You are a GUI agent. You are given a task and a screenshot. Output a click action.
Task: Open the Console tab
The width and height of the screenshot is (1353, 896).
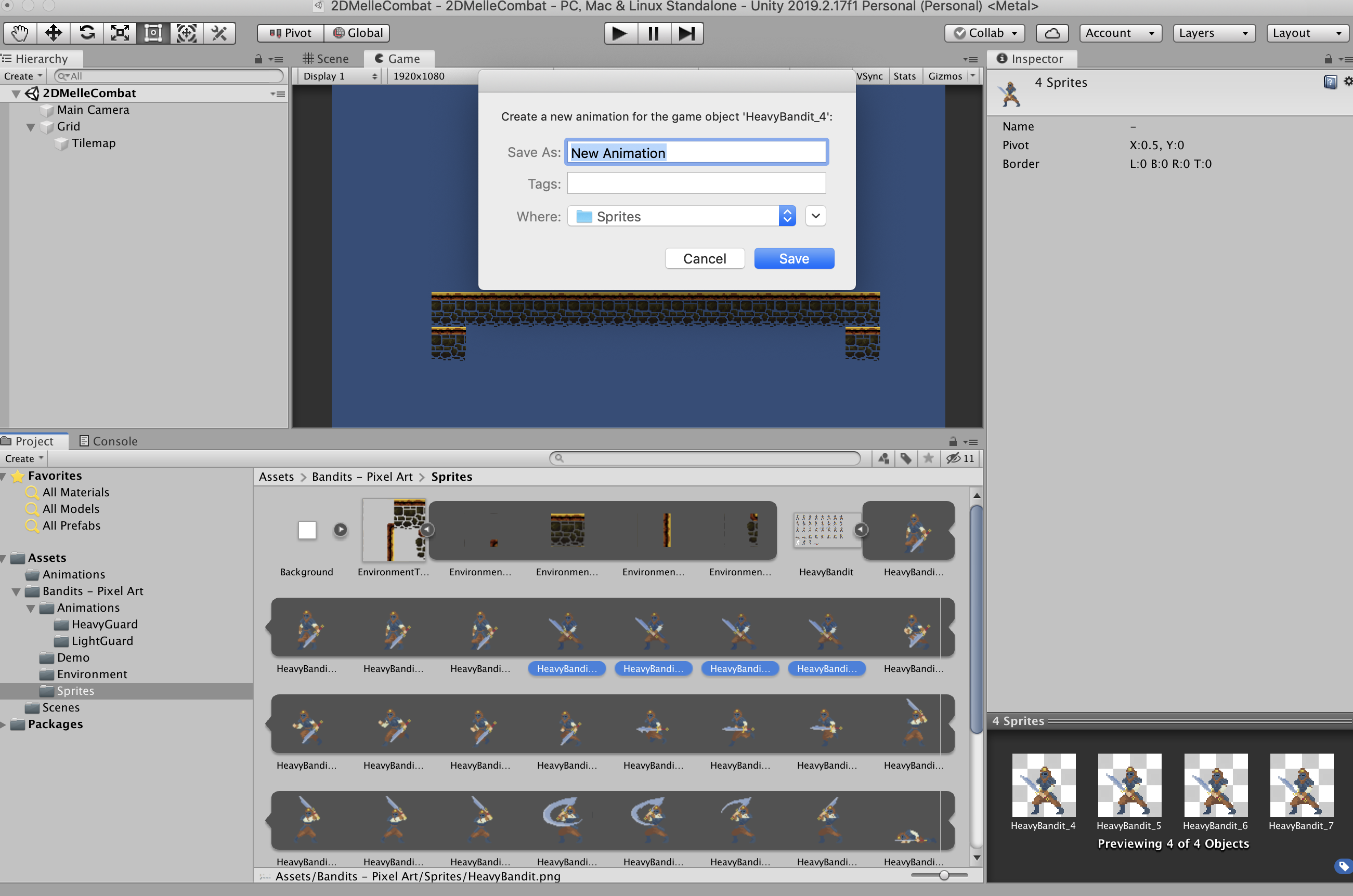[108, 441]
